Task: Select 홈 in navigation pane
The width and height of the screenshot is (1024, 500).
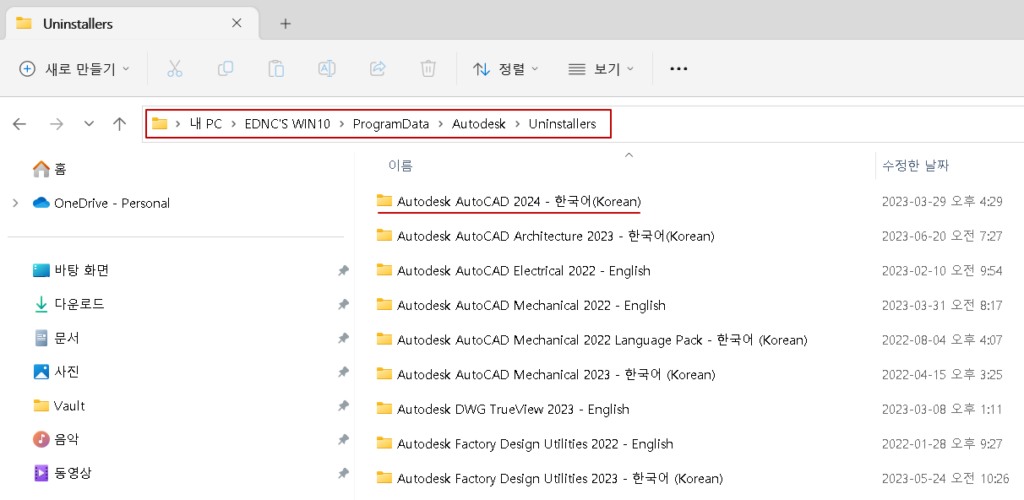Action: click(x=49, y=169)
